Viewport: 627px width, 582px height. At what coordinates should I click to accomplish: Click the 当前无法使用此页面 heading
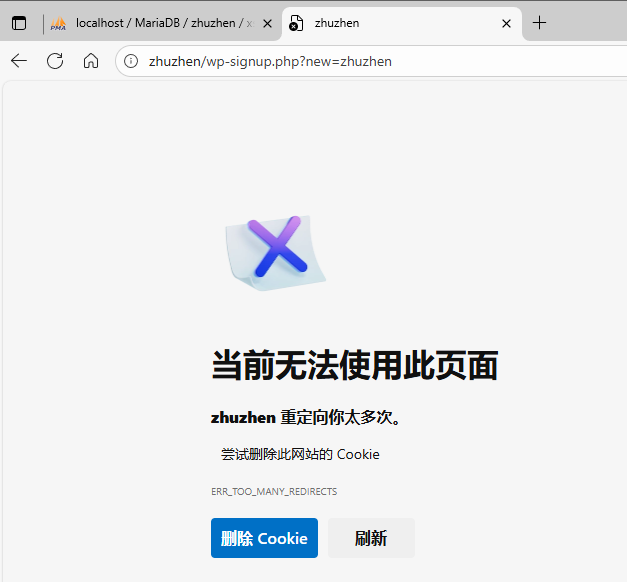(354, 366)
